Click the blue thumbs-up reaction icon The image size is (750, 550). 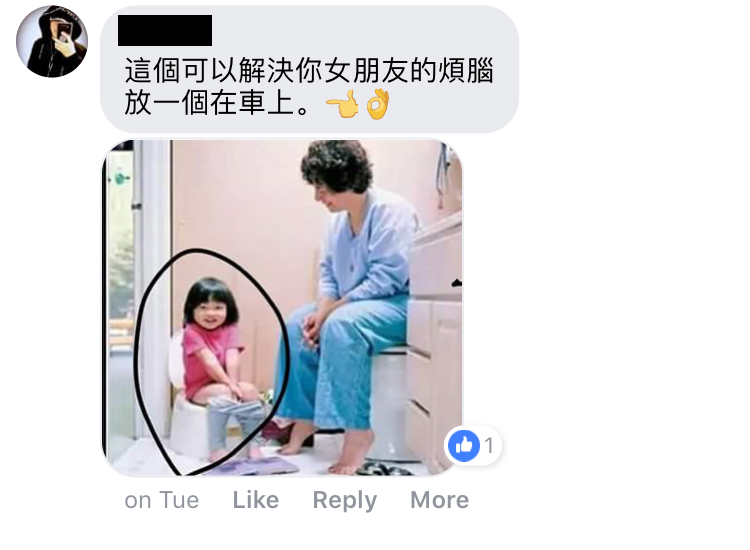click(x=463, y=445)
